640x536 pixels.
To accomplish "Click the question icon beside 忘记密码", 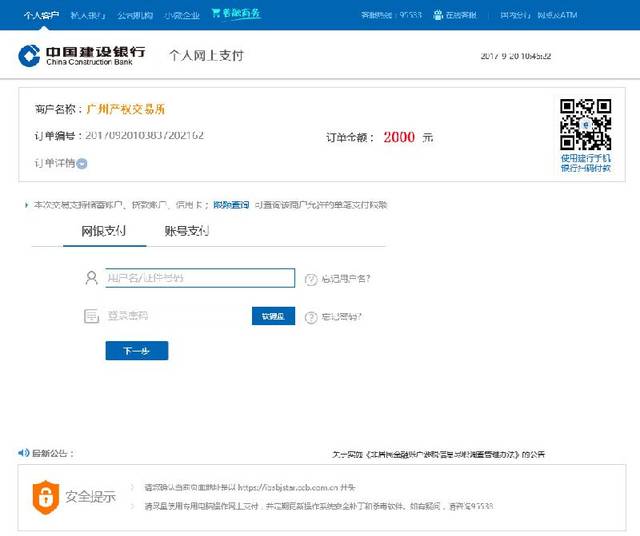I will click(x=311, y=318).
